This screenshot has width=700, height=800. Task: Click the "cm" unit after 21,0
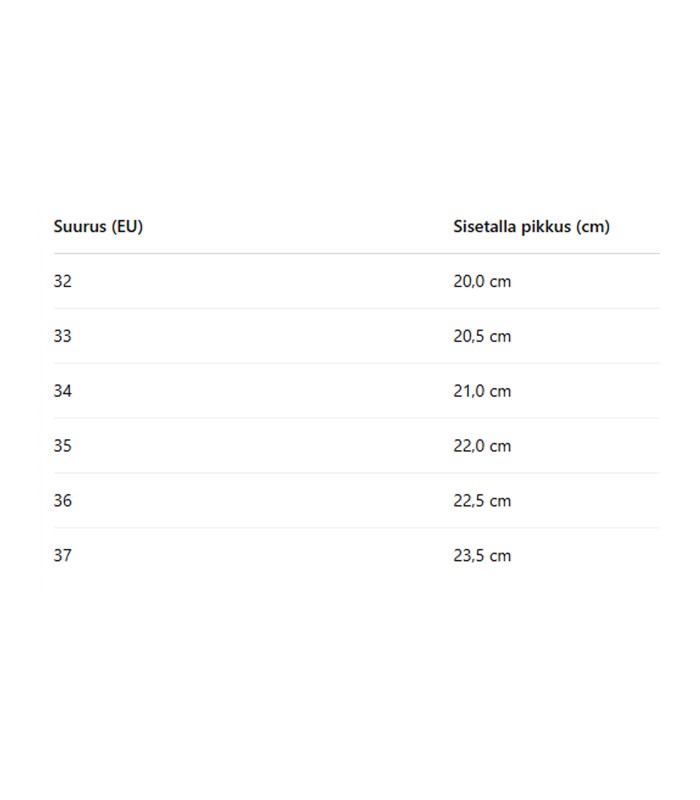click(500, 392)
